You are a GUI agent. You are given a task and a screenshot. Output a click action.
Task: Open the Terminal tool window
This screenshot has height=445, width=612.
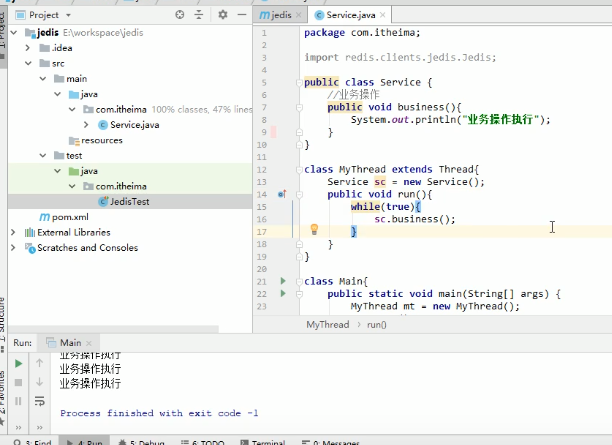click(263, 442)
